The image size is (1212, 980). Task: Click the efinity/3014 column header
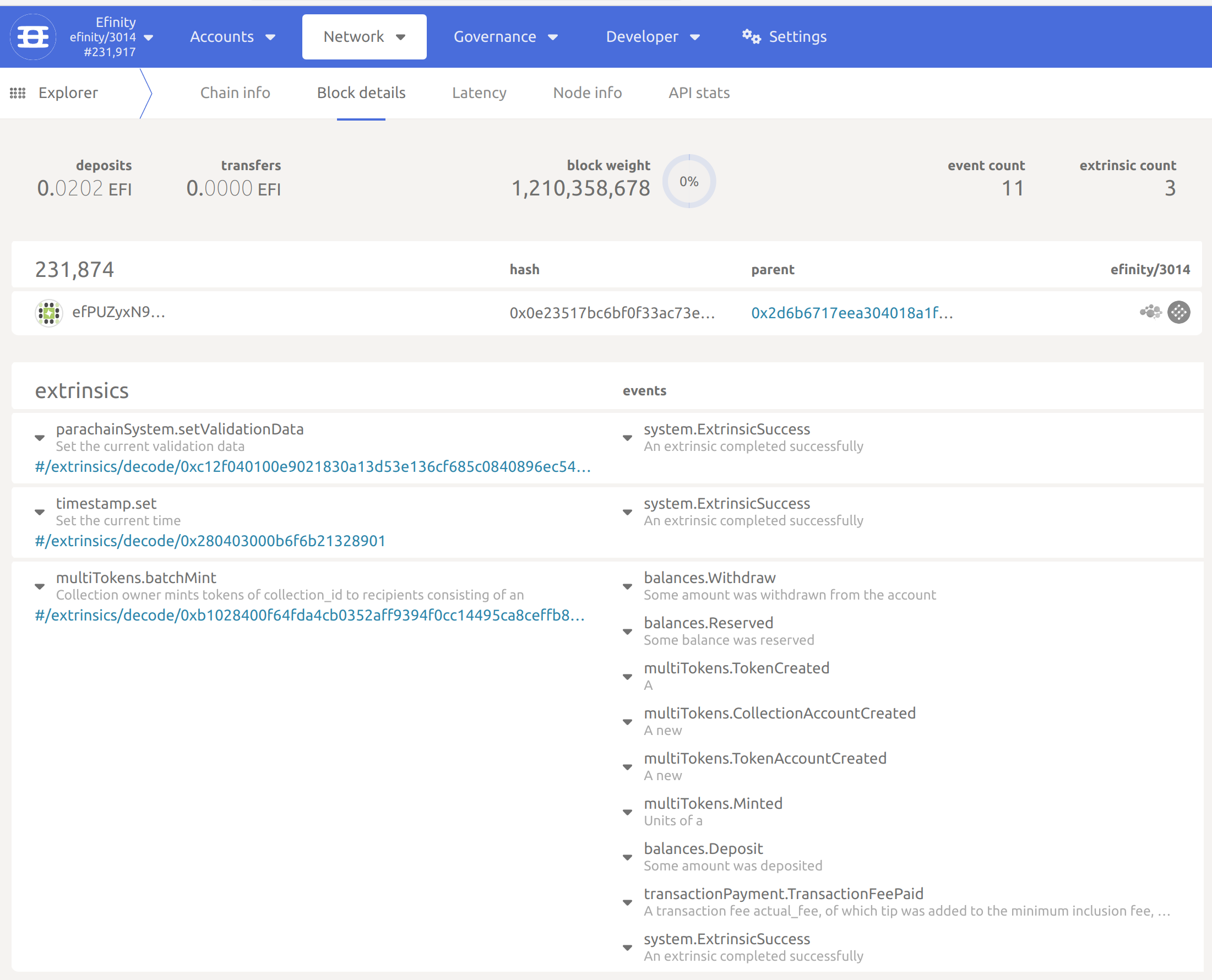(x=1150, y=270)
